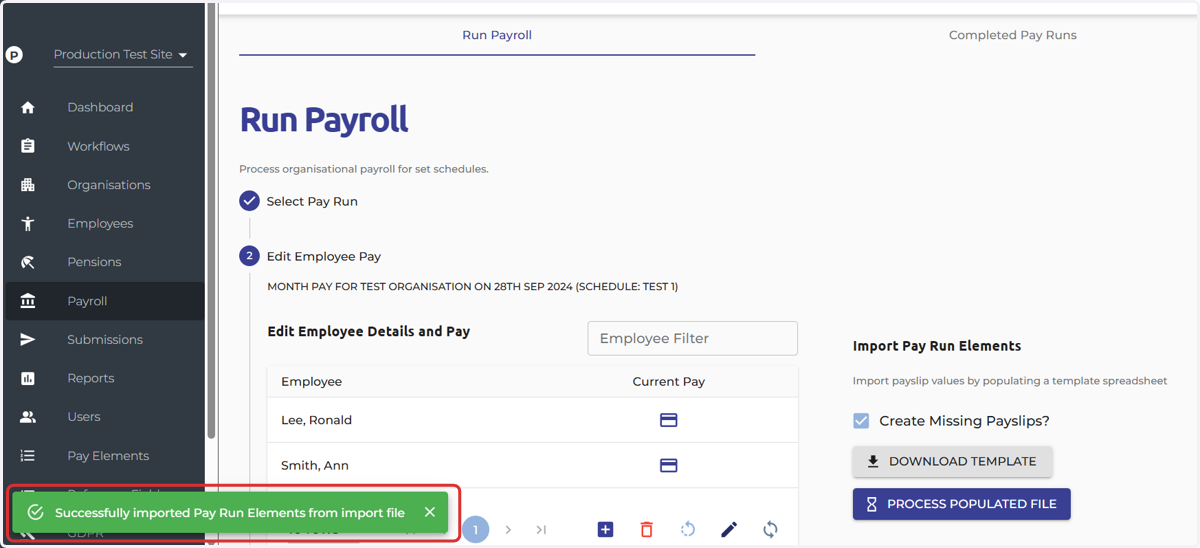The image size is (1200, 548).
Task: Open Employees from the sidebar menu
Action: click(100, 224)
